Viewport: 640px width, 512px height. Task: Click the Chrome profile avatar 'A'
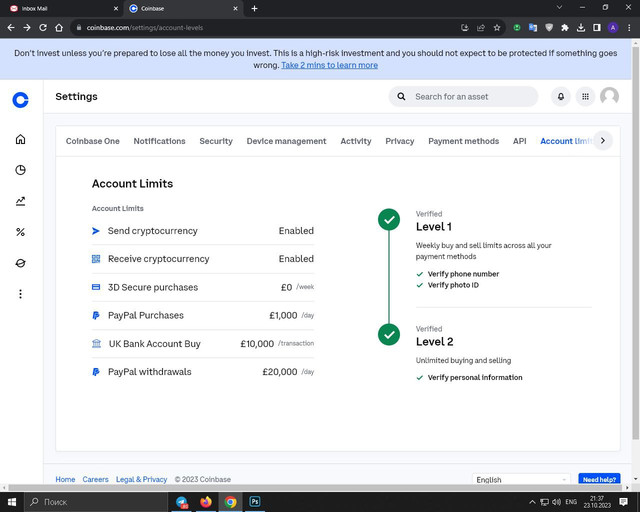coord(613,28)
